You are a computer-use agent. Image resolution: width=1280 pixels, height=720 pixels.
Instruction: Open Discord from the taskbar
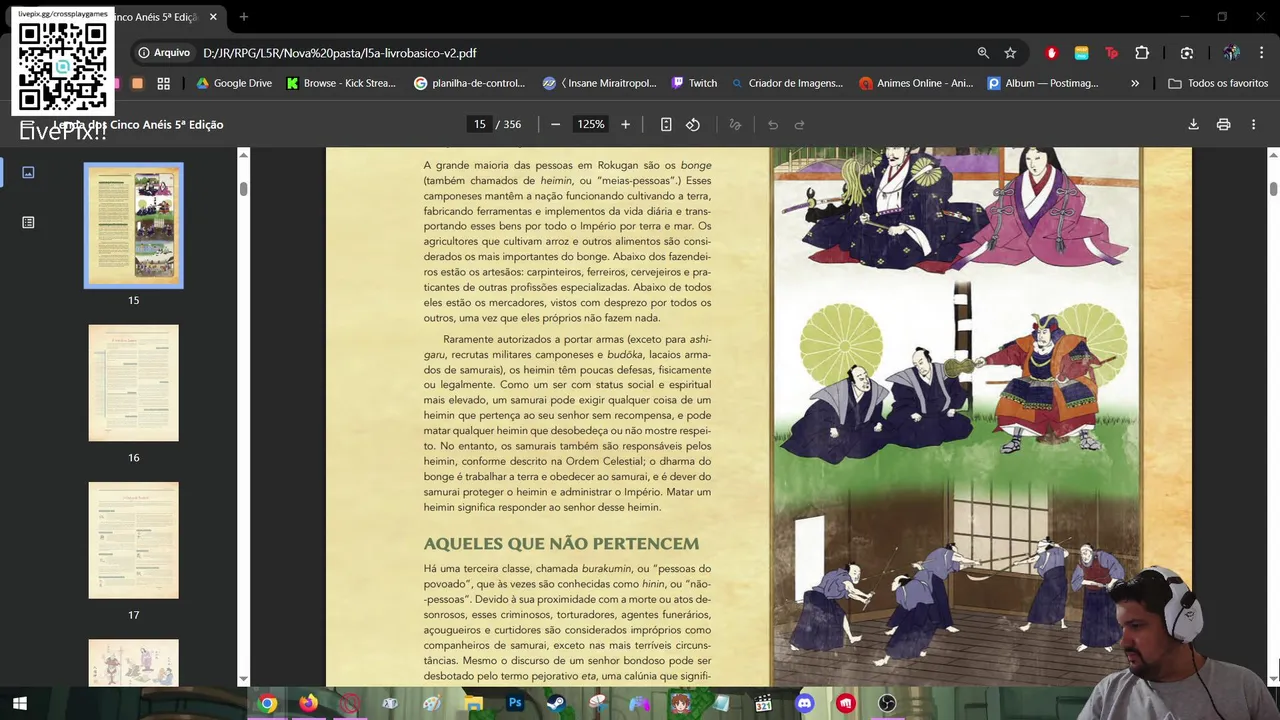(804, 703)
